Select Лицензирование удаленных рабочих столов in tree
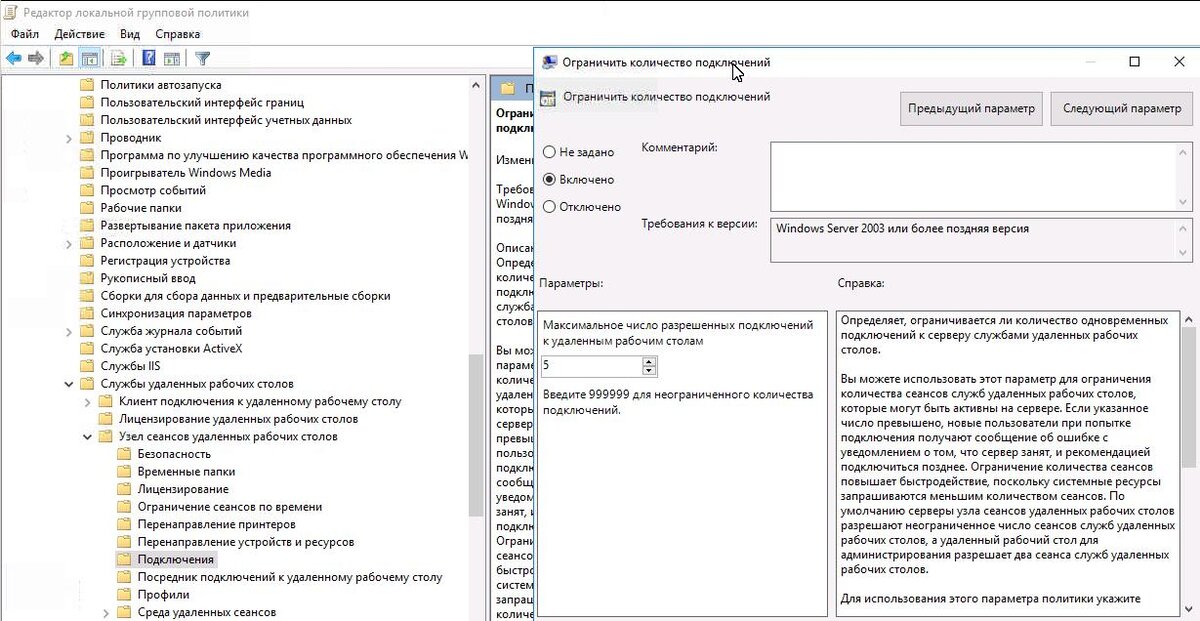 (238, 419)
